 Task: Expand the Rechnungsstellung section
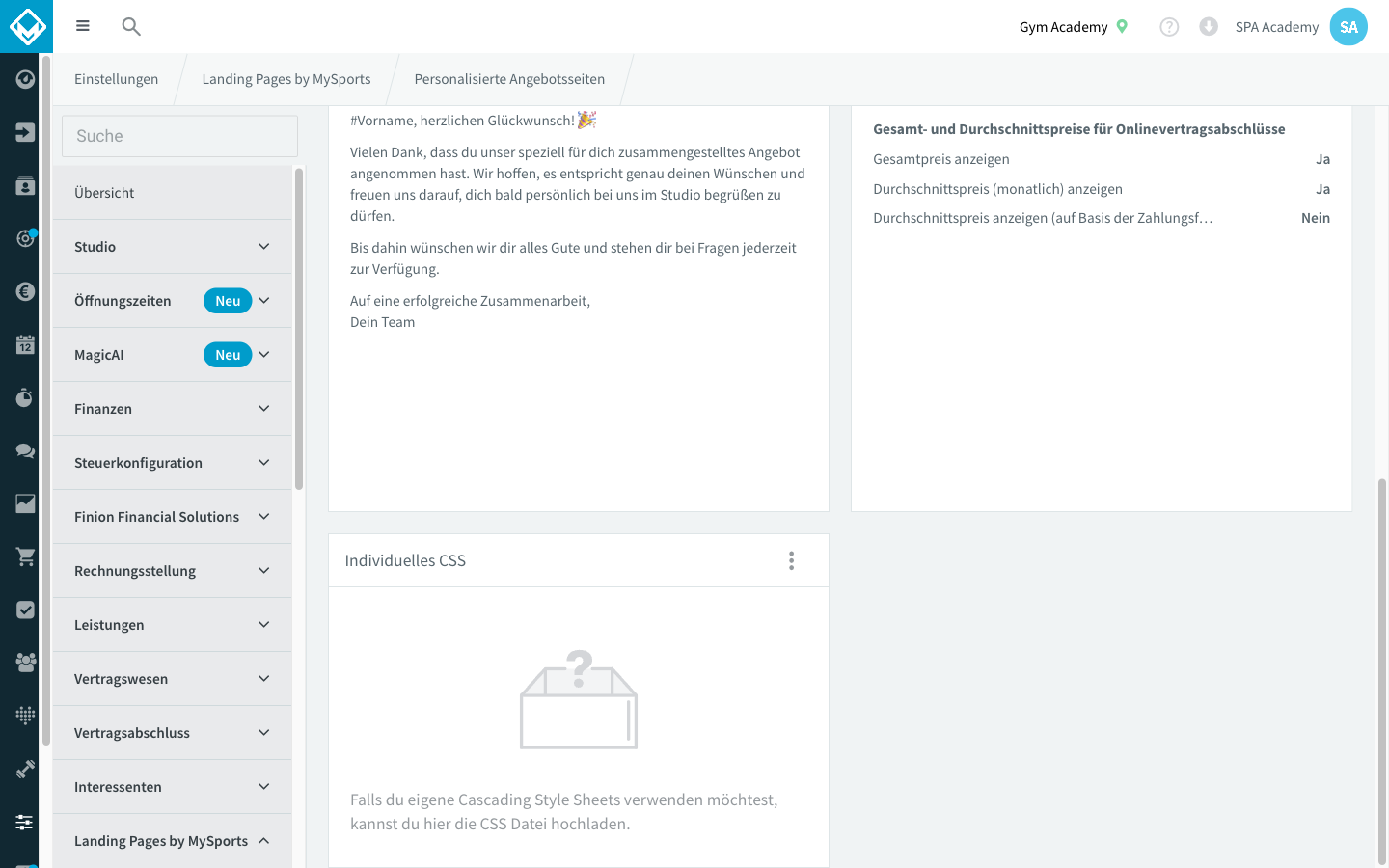click(173, 571)
